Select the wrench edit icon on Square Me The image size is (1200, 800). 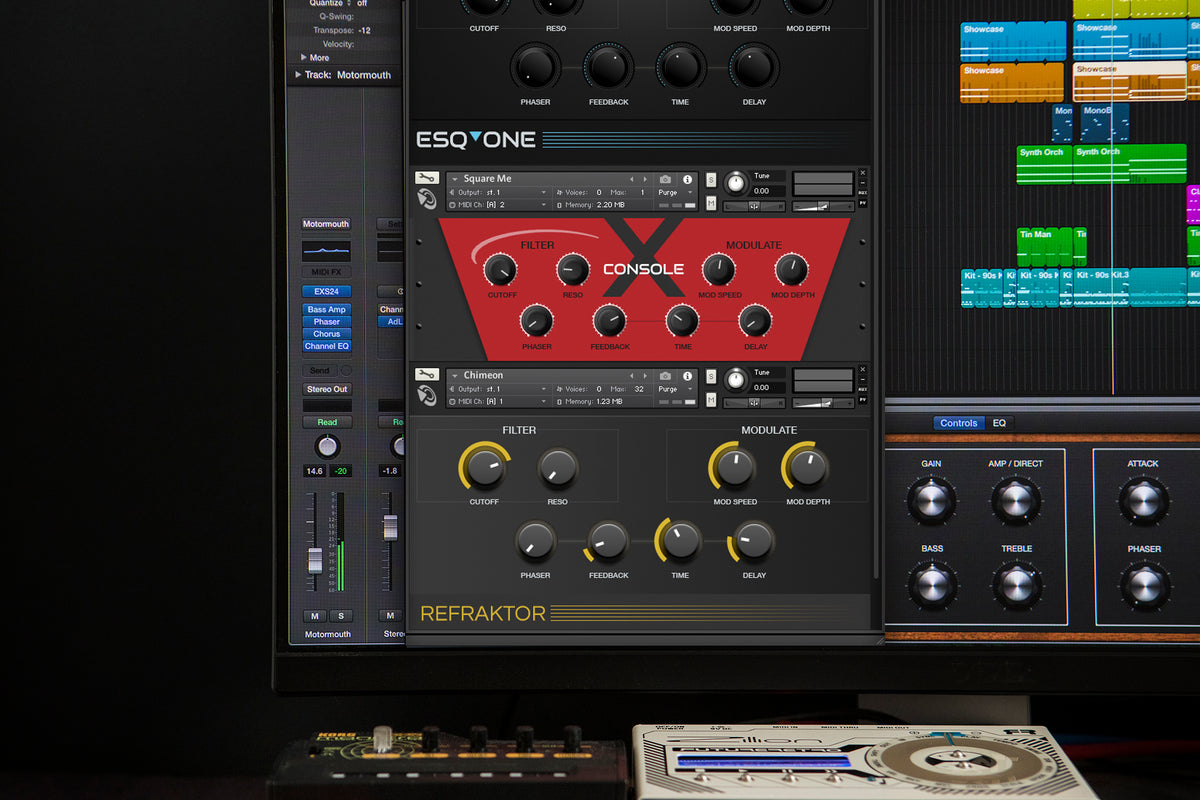tap(427, 177)
